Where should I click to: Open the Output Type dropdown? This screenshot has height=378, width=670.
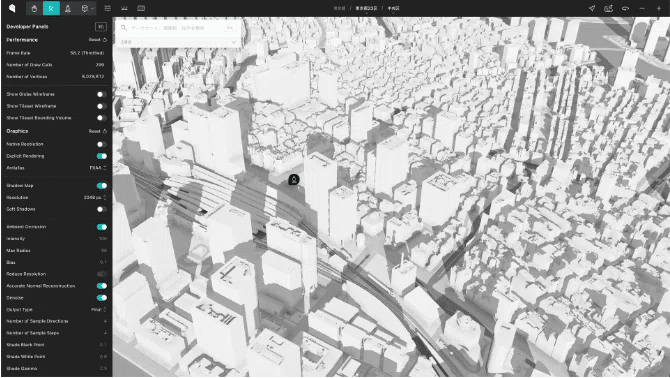click(99, 310)
